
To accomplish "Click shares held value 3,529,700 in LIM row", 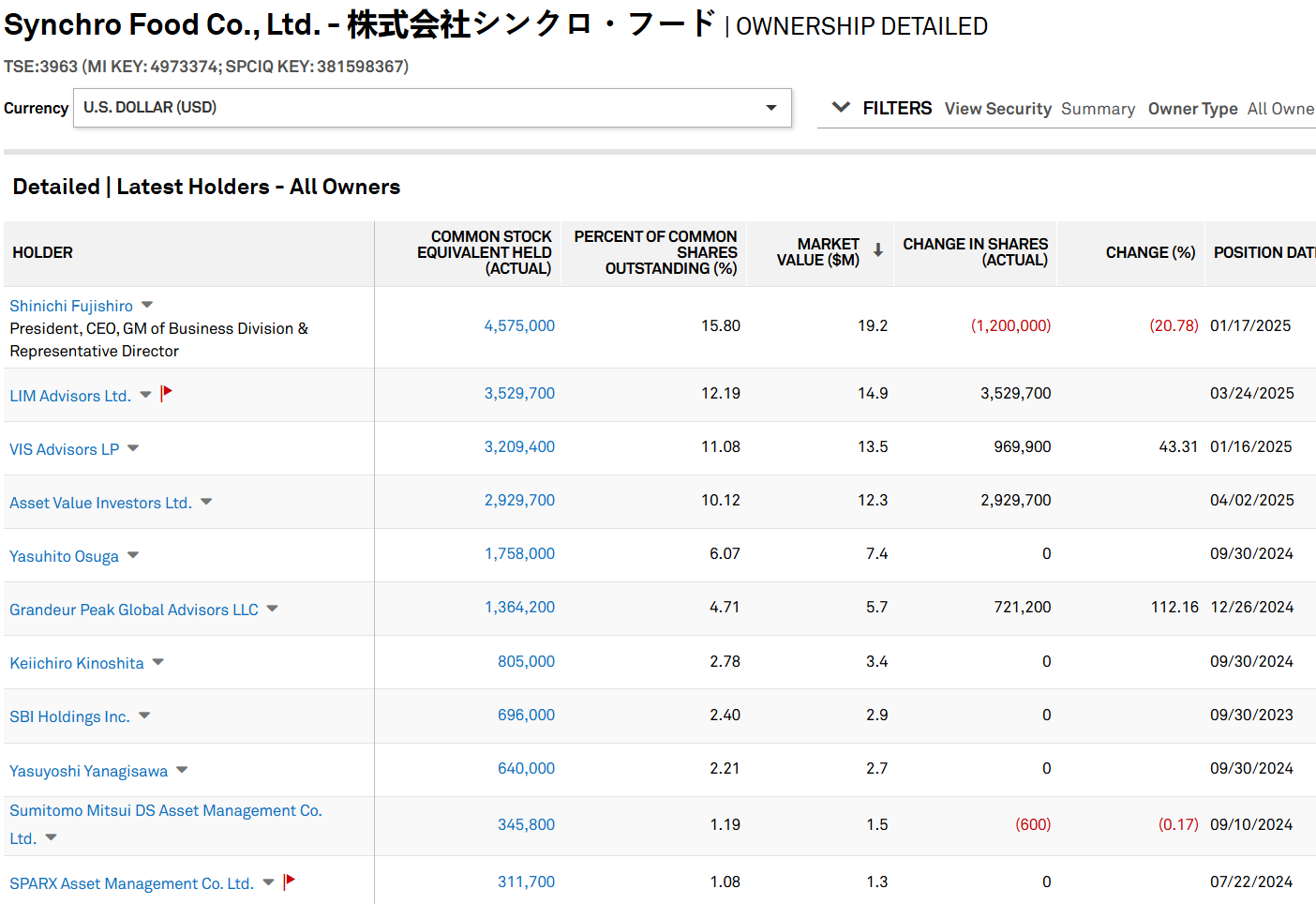I will pyautogui.click(x=519, y=393).
